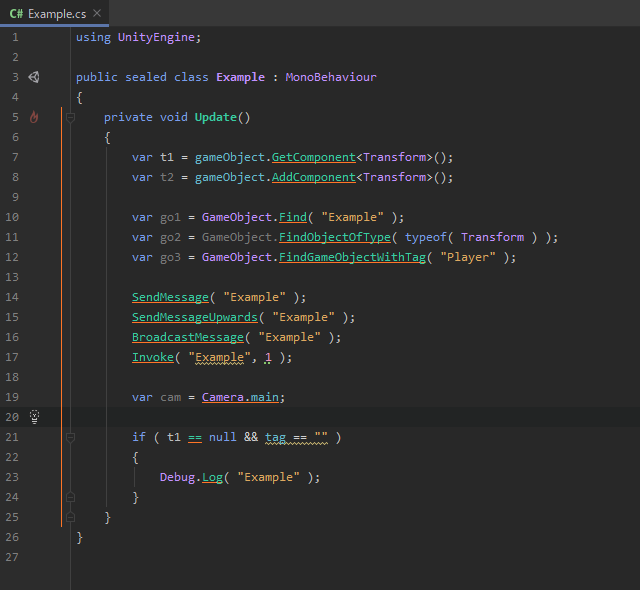Click variable go2 on line 11

[x=170, y=237]
